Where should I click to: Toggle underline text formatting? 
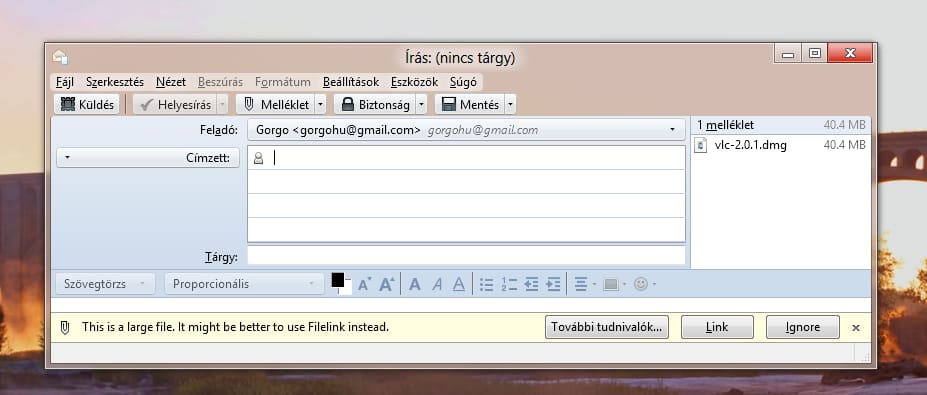[459, 284]
